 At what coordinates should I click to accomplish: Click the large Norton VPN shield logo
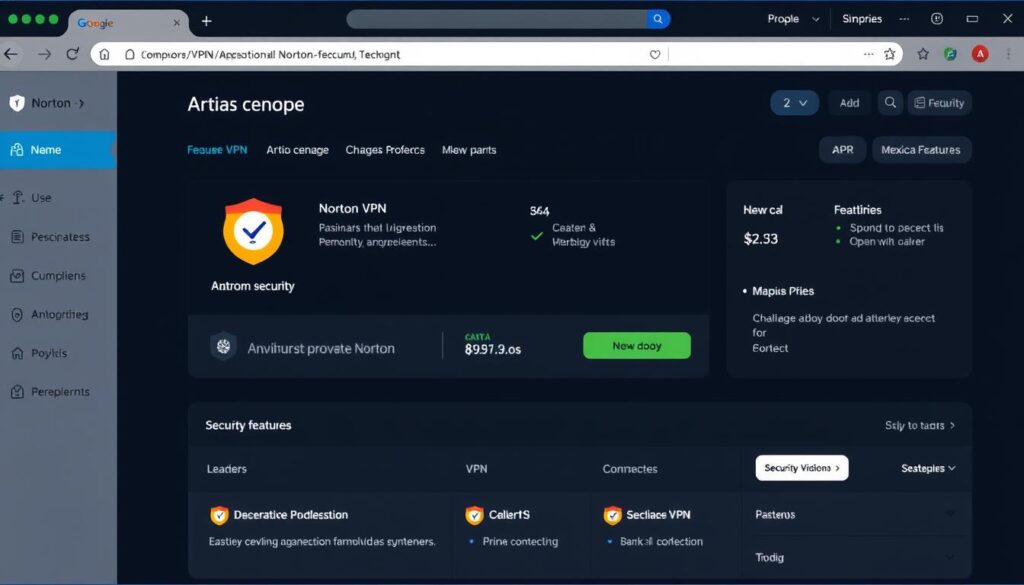tap(253, 231)
